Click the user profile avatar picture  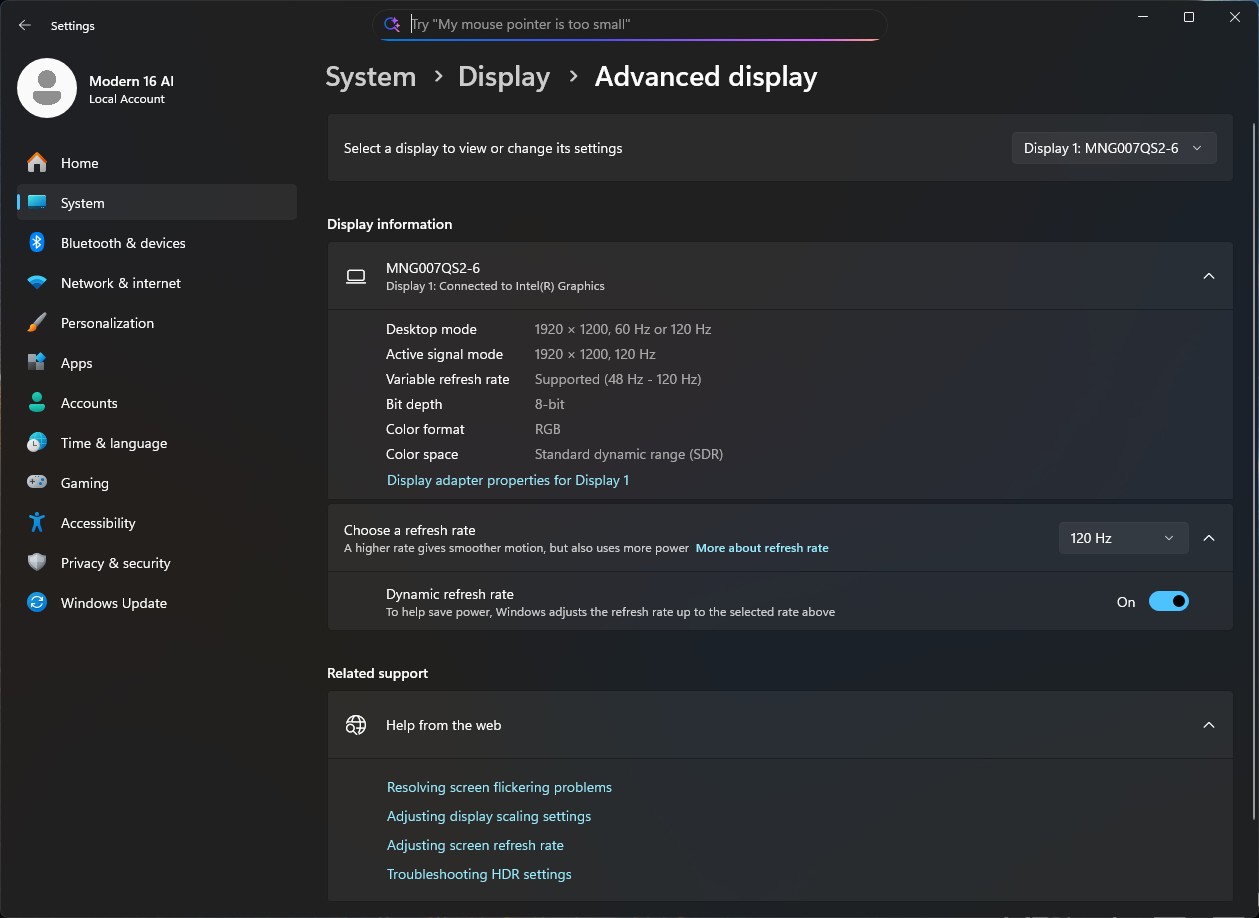(x=47, y=88)
